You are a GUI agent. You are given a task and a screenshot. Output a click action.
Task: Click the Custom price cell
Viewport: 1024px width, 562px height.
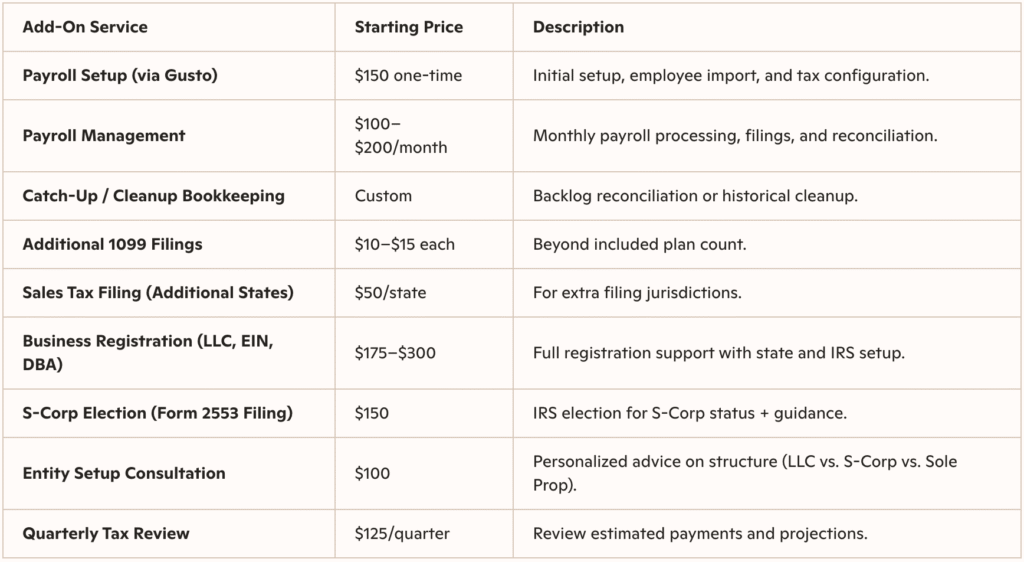(x=383, y=196)
